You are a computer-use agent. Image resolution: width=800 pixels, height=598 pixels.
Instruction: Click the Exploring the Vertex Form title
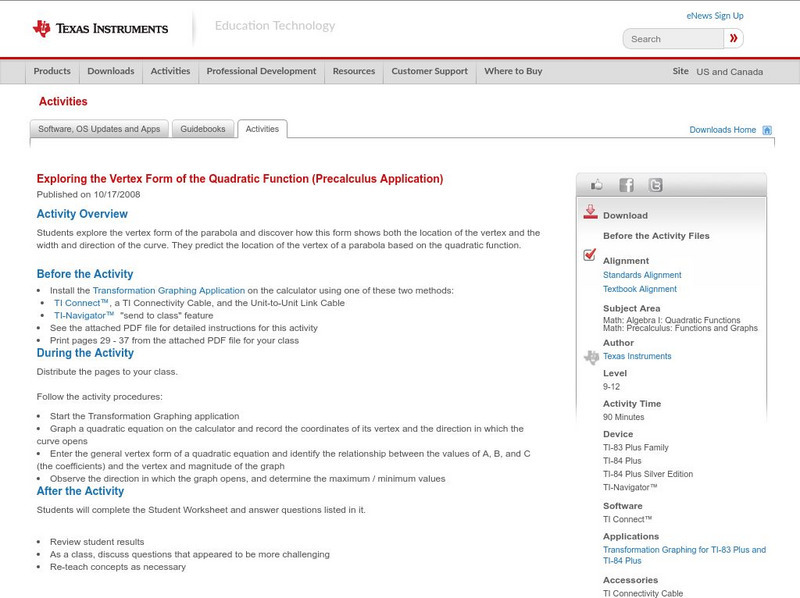click(x=240, y=179)
